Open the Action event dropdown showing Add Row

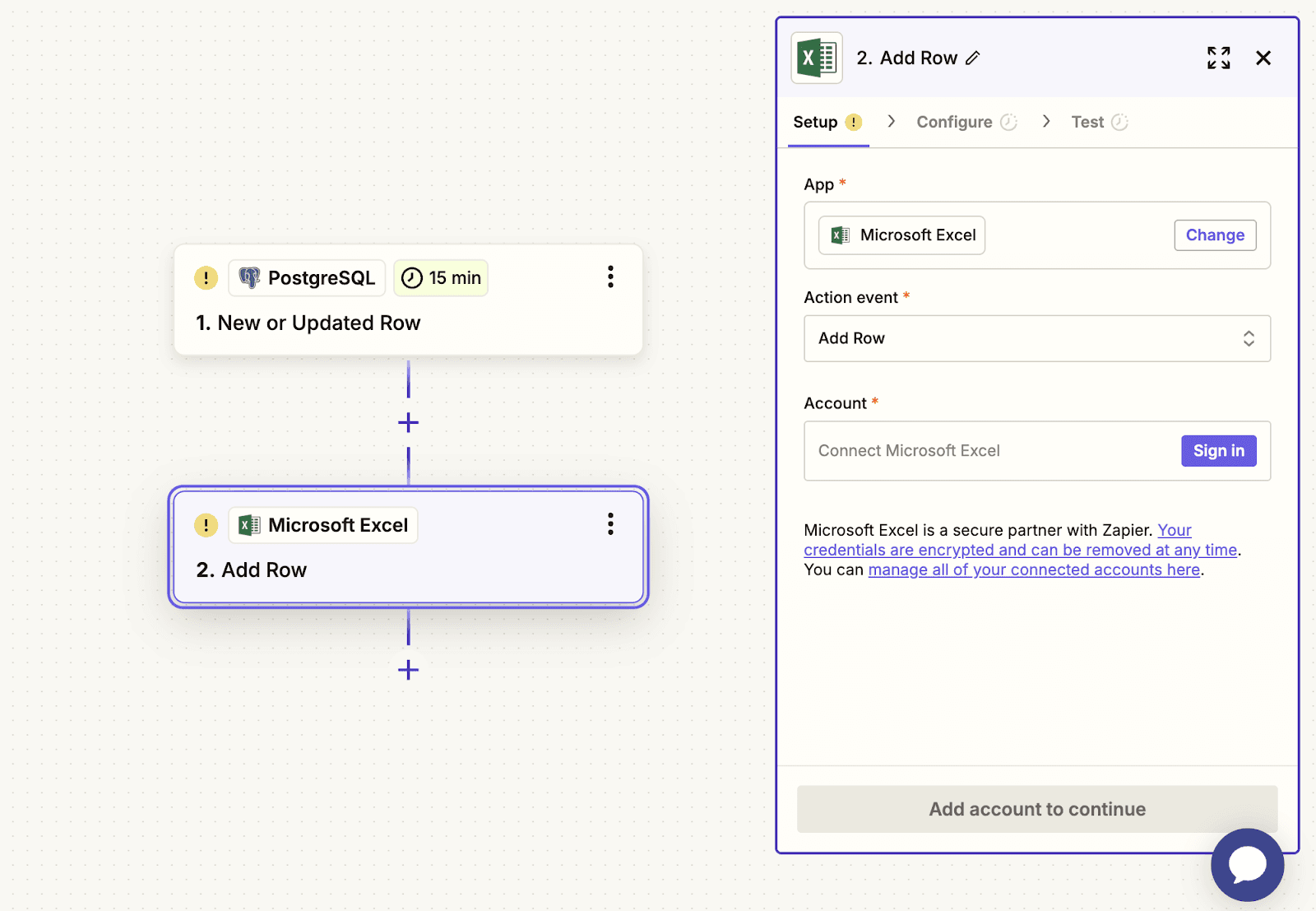[x=1037, y=338]
